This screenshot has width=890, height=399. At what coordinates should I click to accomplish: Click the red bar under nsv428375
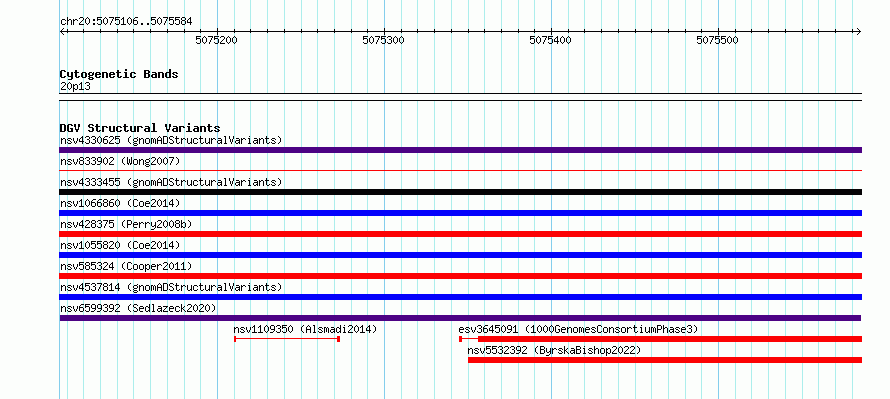coord(460,234)
